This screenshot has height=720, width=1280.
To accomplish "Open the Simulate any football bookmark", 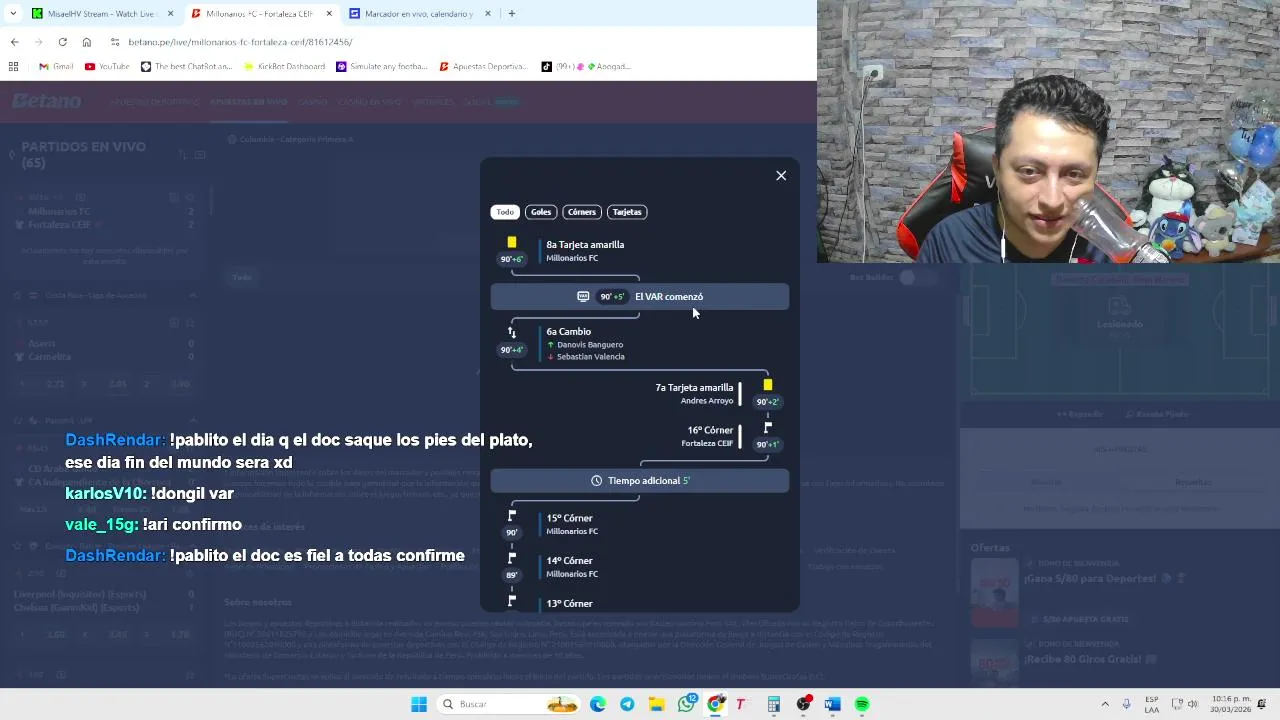I will point(383,67).
